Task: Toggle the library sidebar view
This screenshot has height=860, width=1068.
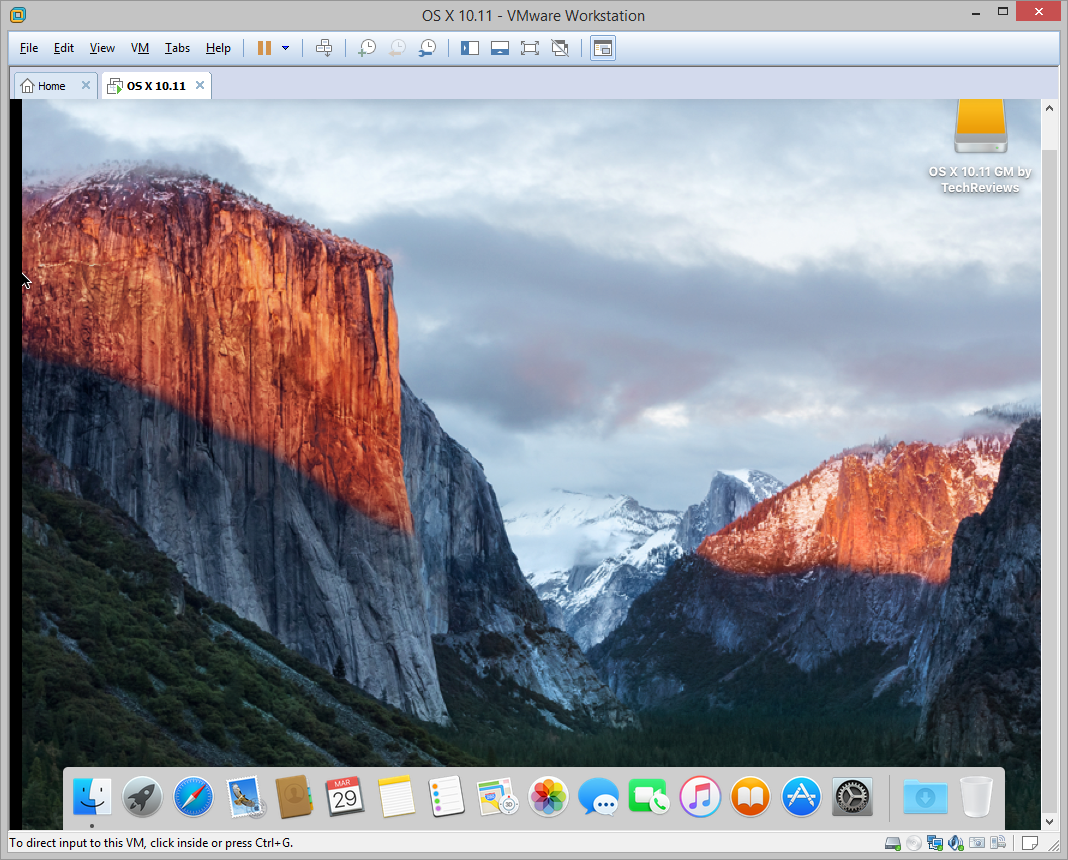Action: (470, 48)
